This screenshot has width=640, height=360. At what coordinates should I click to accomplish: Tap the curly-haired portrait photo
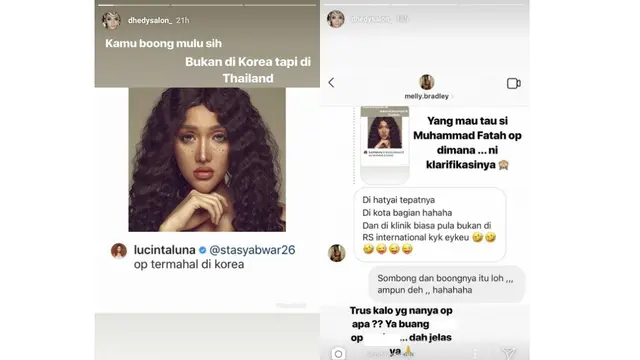(x=207, y=160)
